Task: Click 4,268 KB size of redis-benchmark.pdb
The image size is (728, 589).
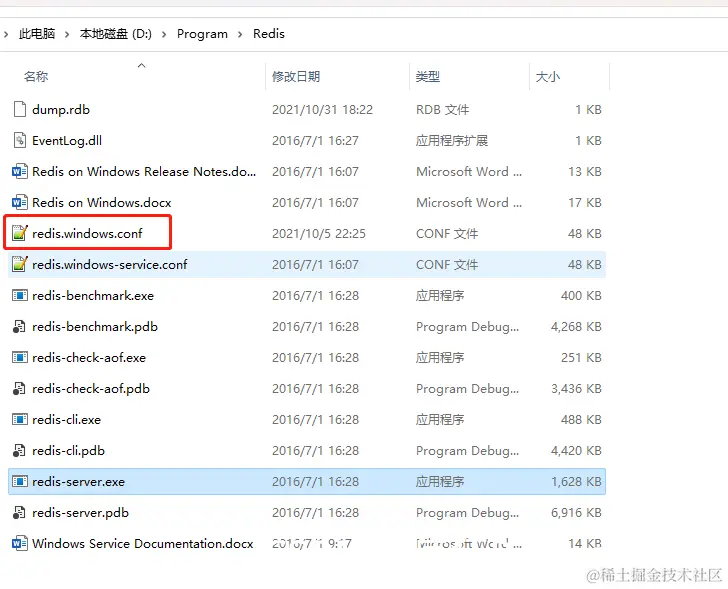Action: point(576,327)
